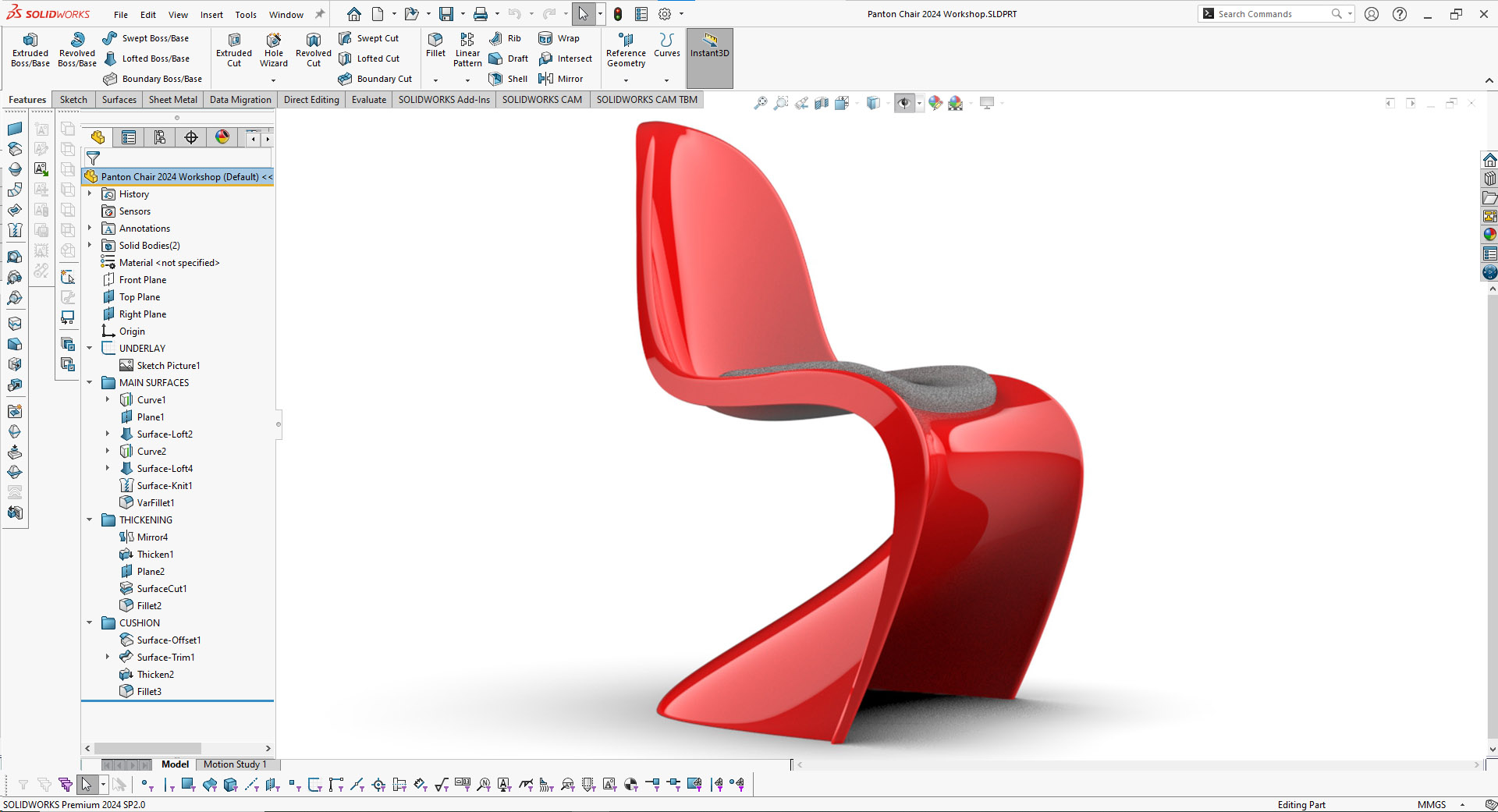
Task: Click the MMGS units status entry
Action: coord(1432,804)
